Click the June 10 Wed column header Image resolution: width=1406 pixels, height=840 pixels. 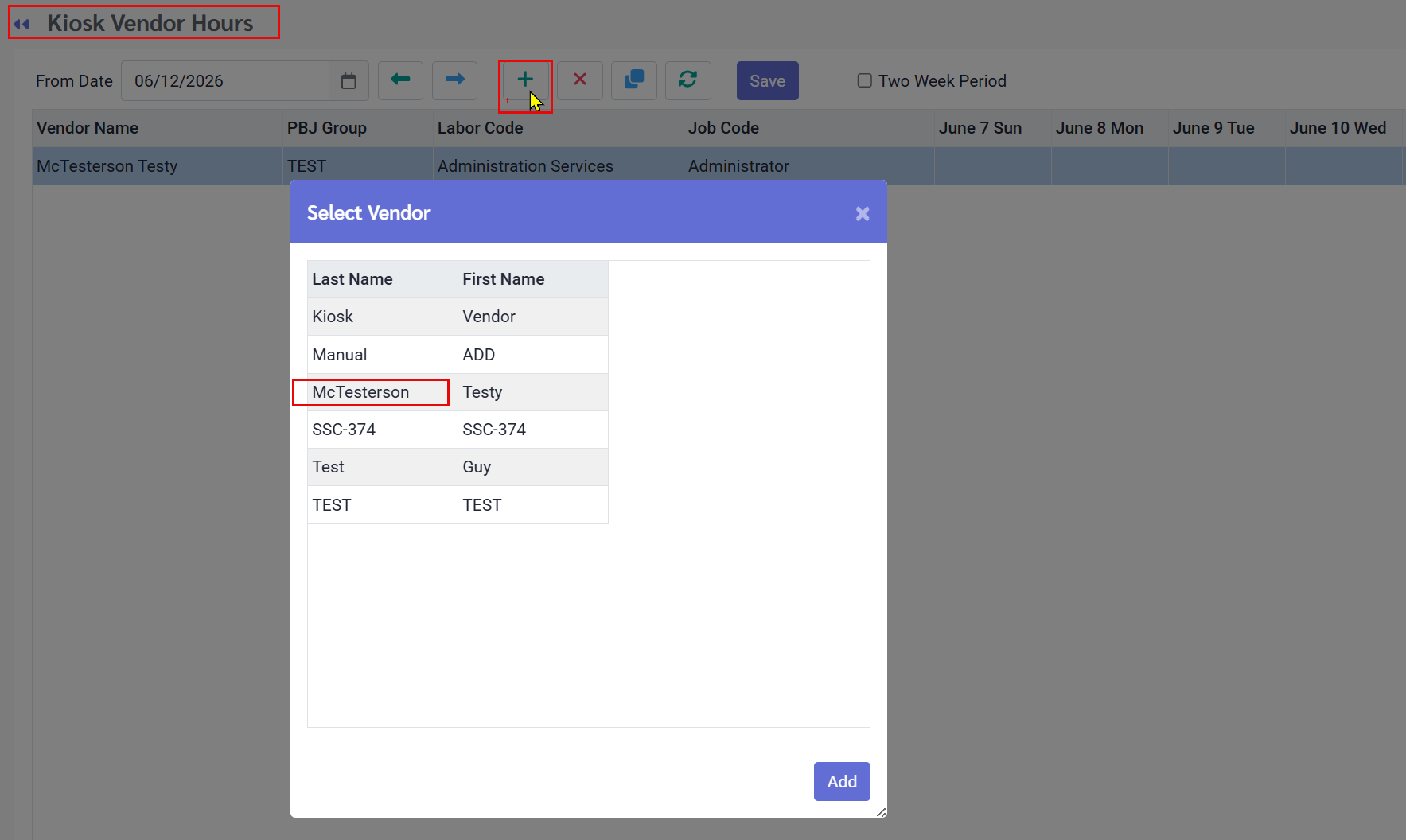pos(1344,128)
